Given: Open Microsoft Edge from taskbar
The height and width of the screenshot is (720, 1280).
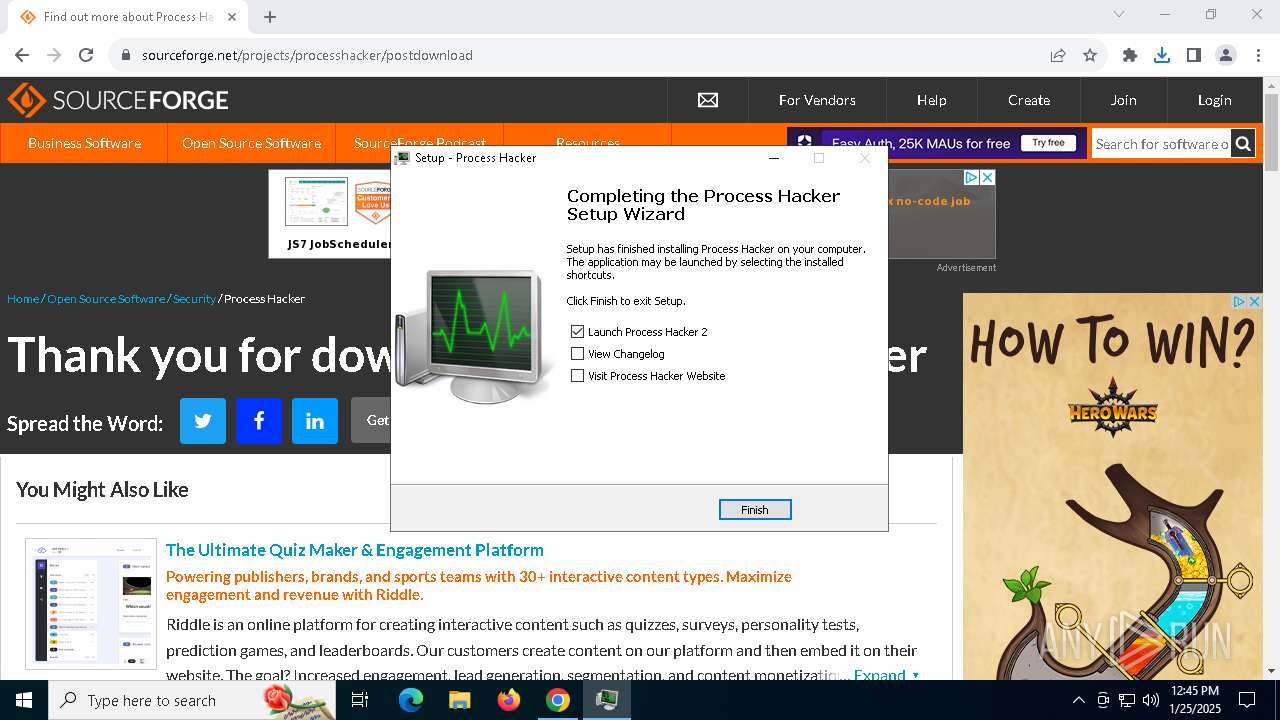Looking at the screenshot, I should (x=411, y=700).
